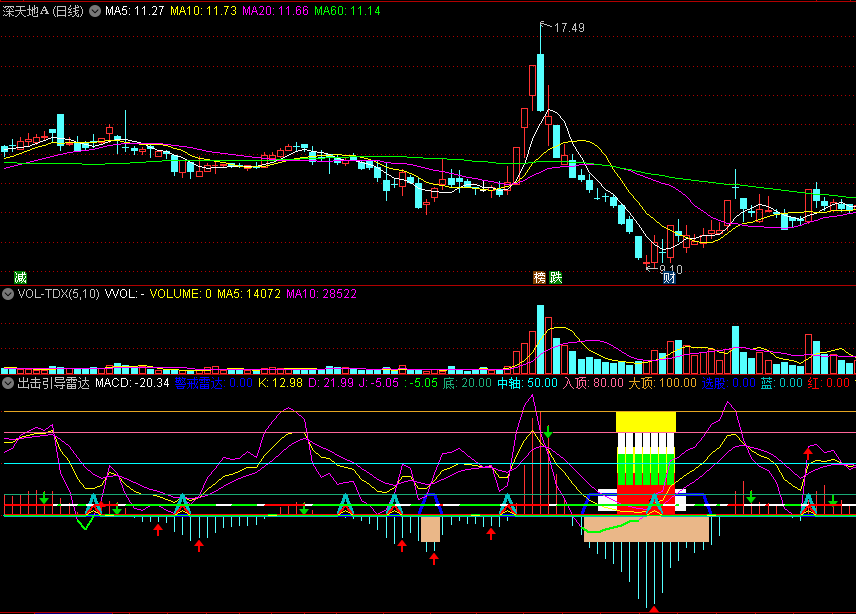Image resolution: width=856 pixels, height=614 pixels.
Task: Click the 选股: 0.00 value
Action: 728,383
